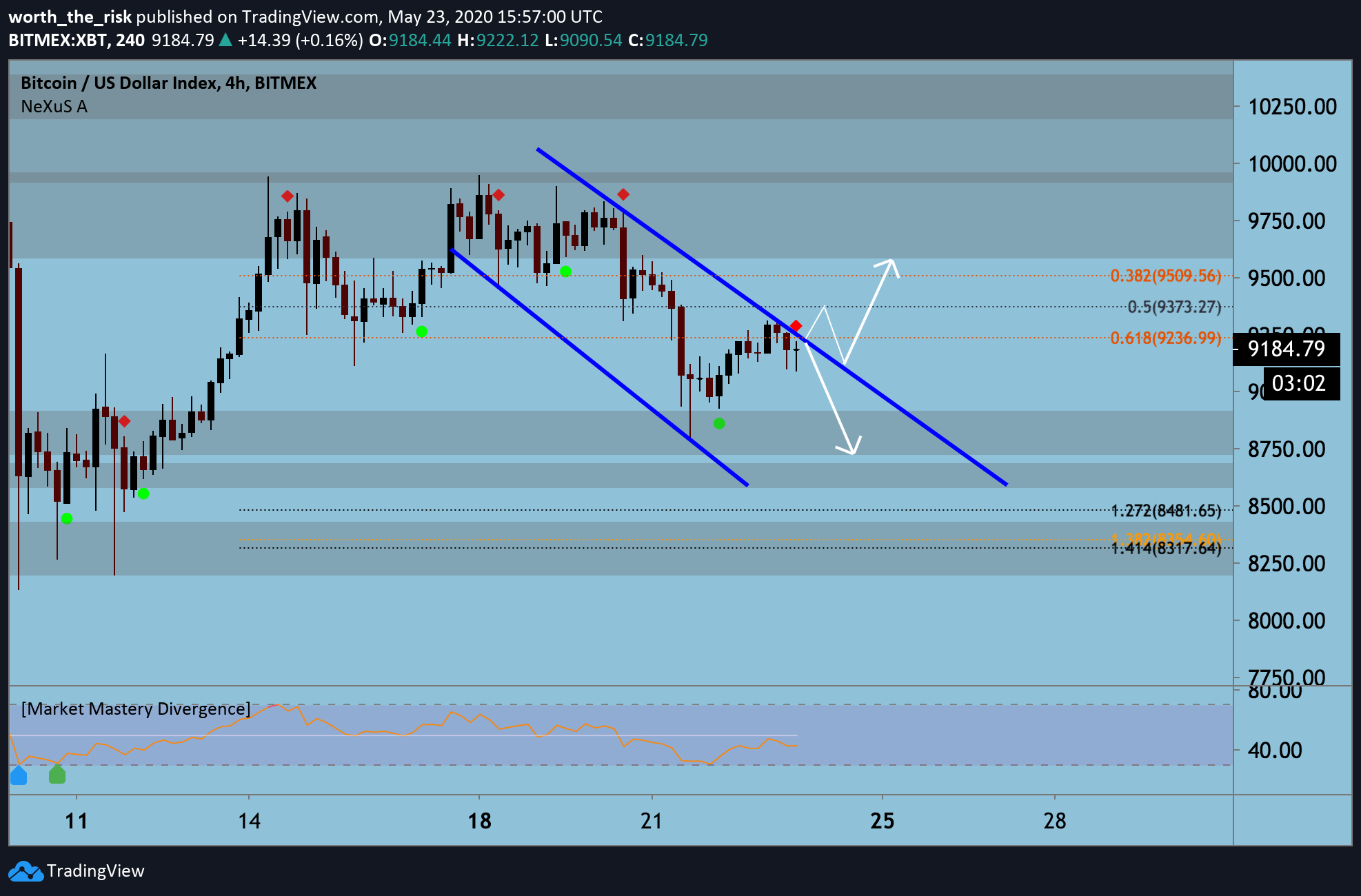Click the open price value O:9184.44

coord(410,40)
